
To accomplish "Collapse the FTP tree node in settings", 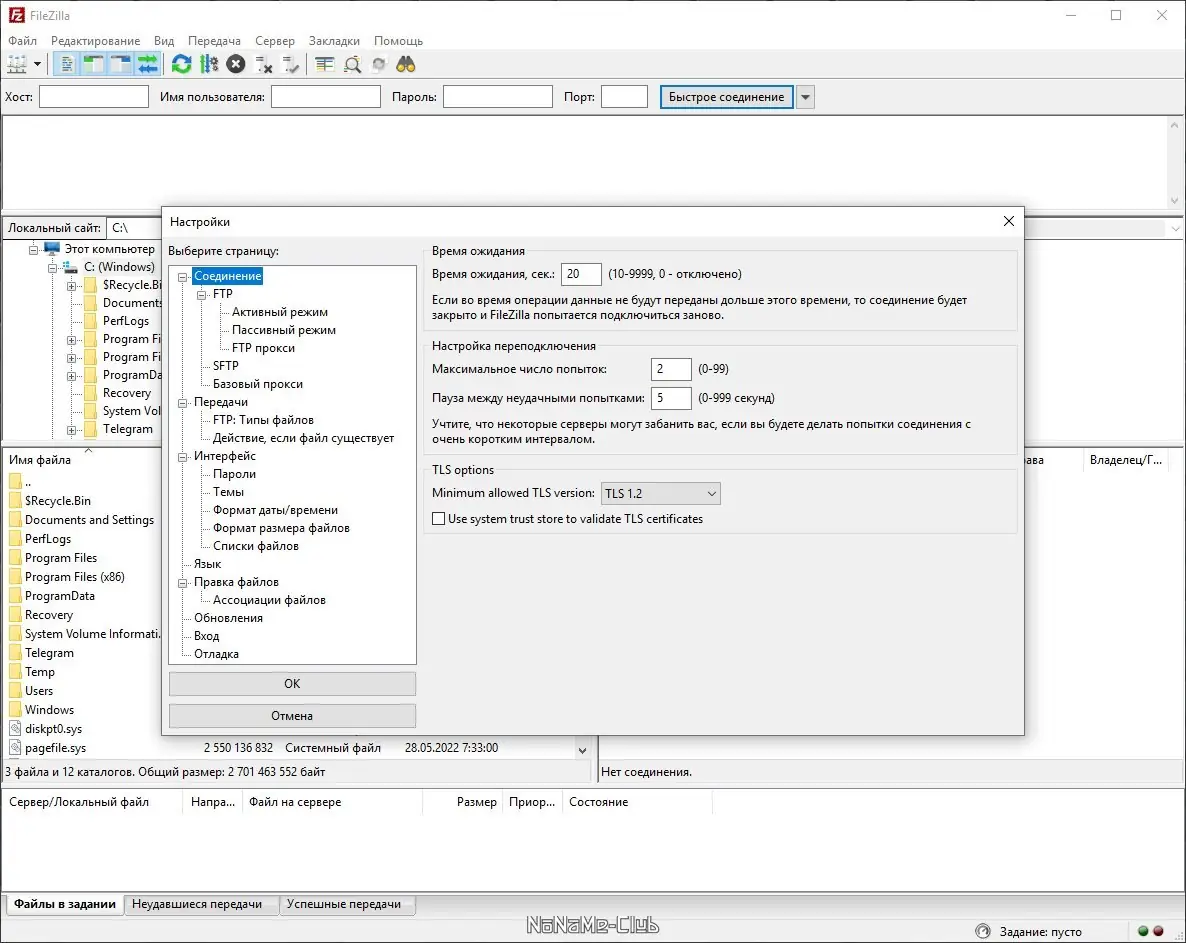I will 202,295.
